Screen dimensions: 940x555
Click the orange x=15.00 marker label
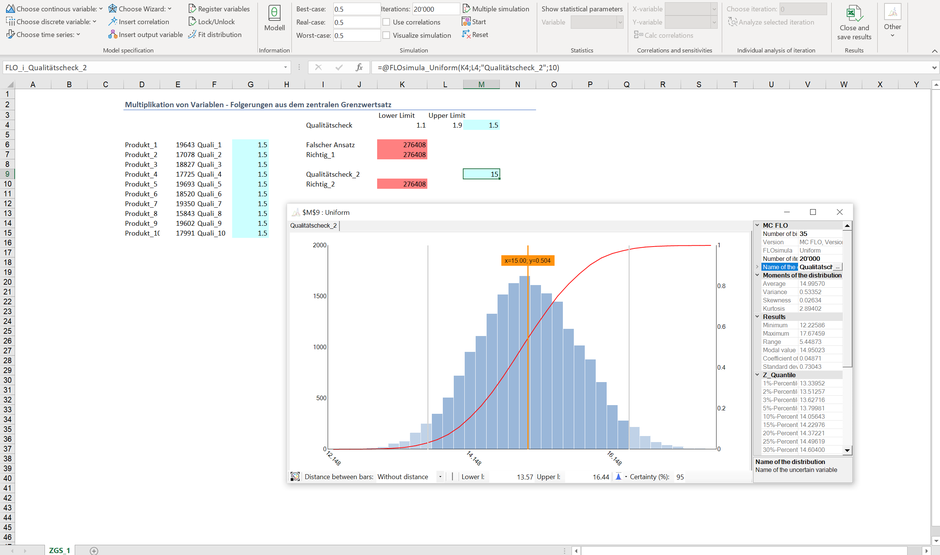pyautogui.click(x=528, y=261)
